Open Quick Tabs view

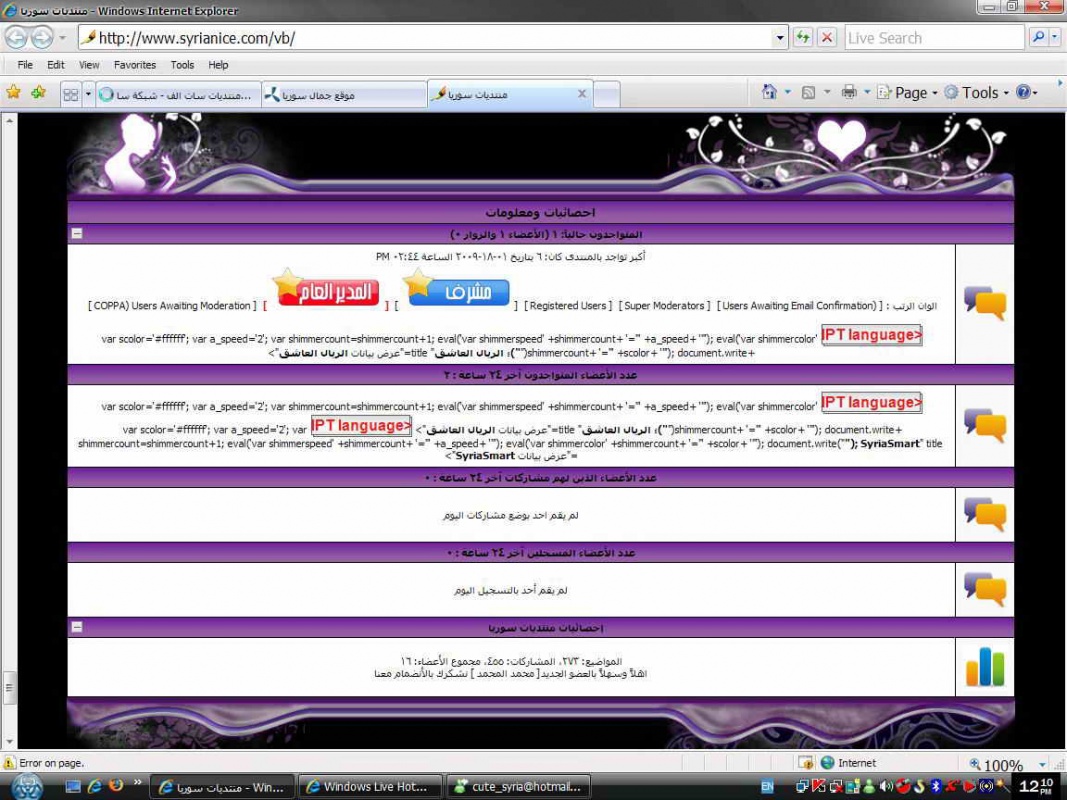click(71, 94)
